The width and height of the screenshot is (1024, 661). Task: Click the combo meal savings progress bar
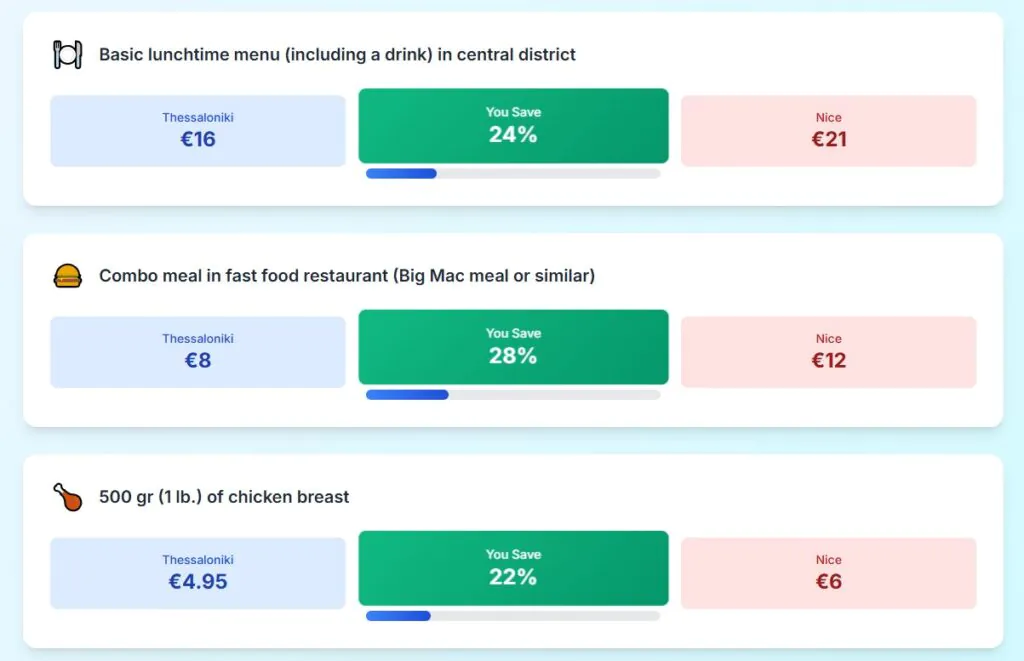(x=513, y=395)
